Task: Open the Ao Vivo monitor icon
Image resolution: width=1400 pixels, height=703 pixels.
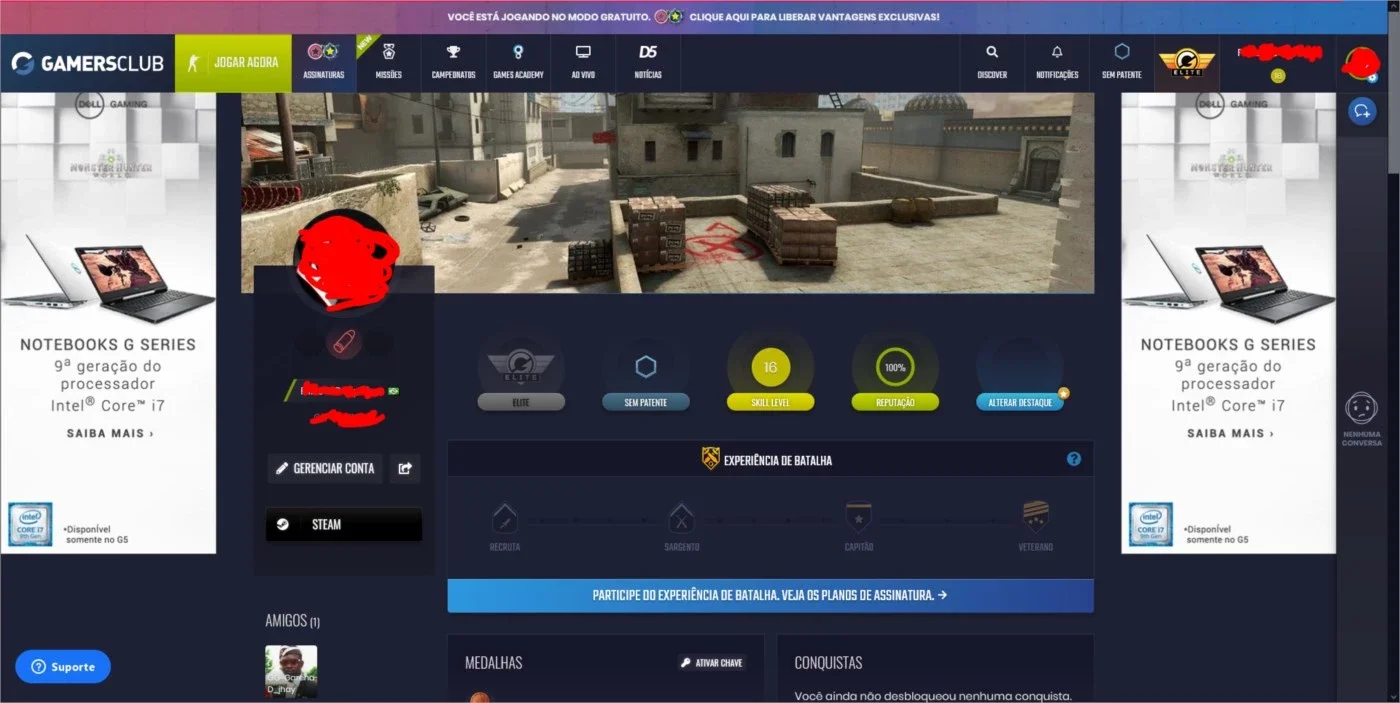Action: pos(583,51)
